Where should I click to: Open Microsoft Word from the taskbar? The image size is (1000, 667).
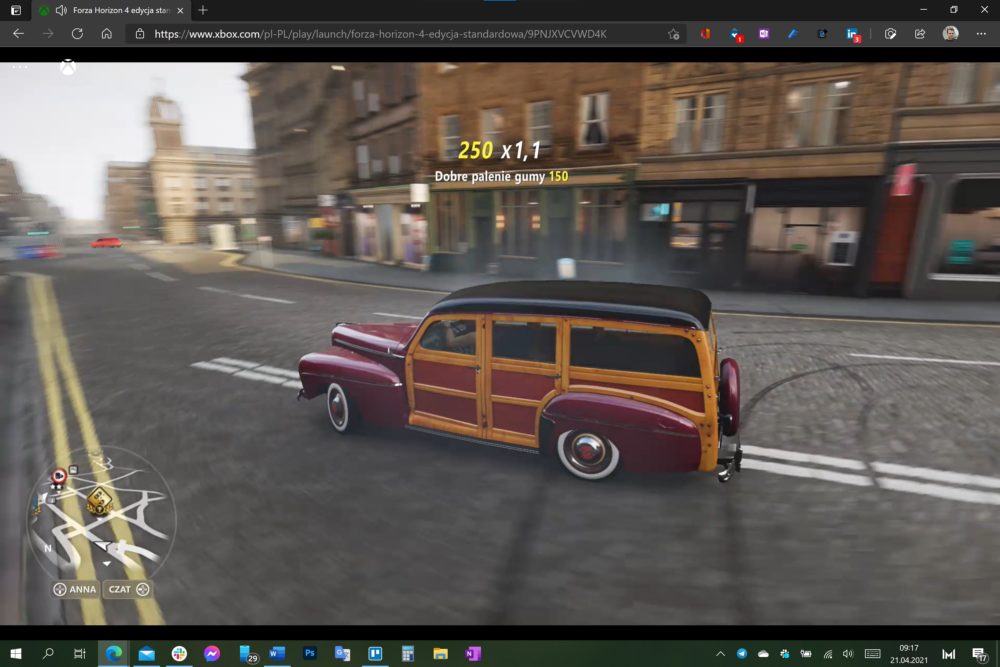point(277,654)
